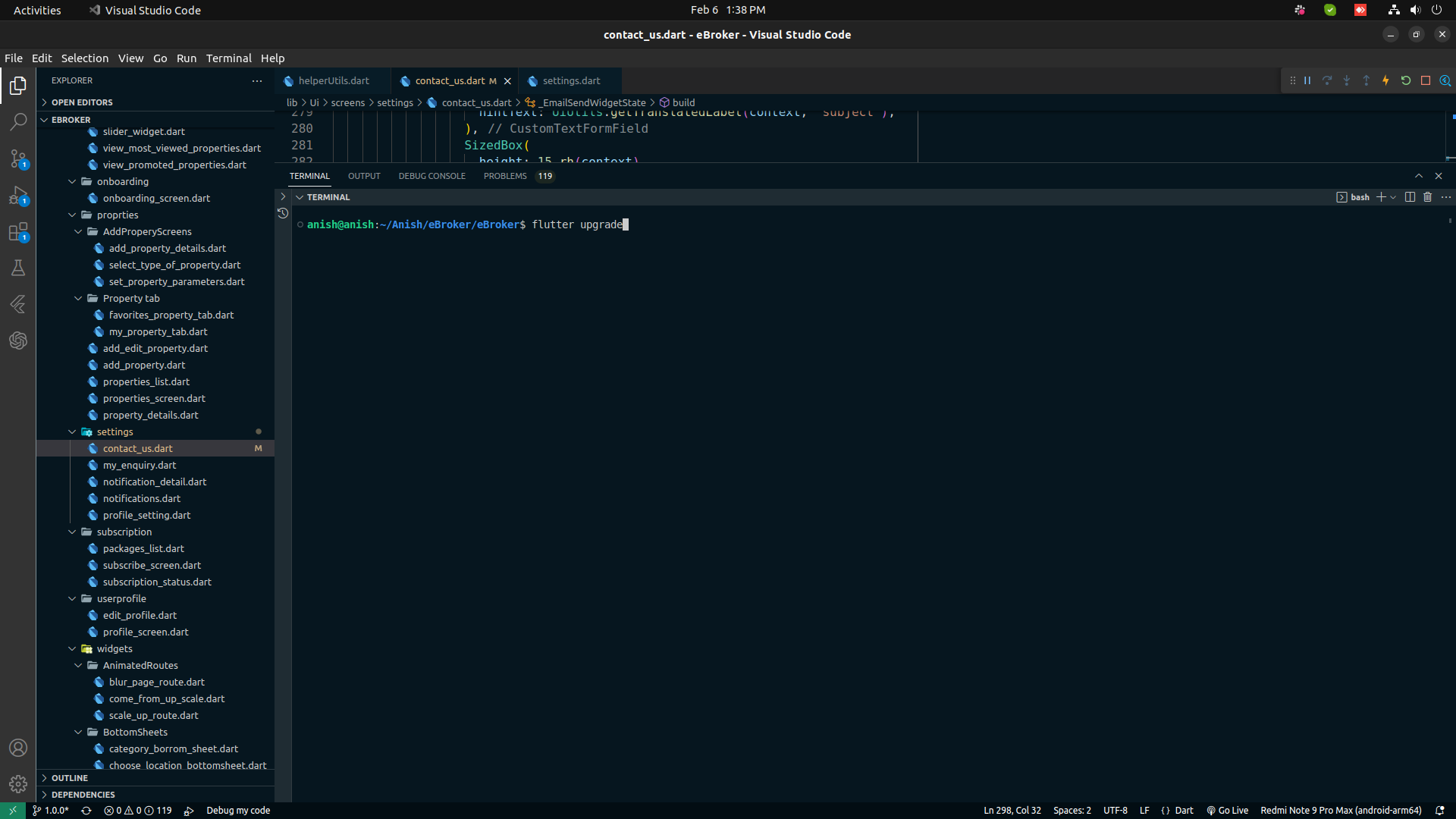Open the Accounts icon

(18, 748)
